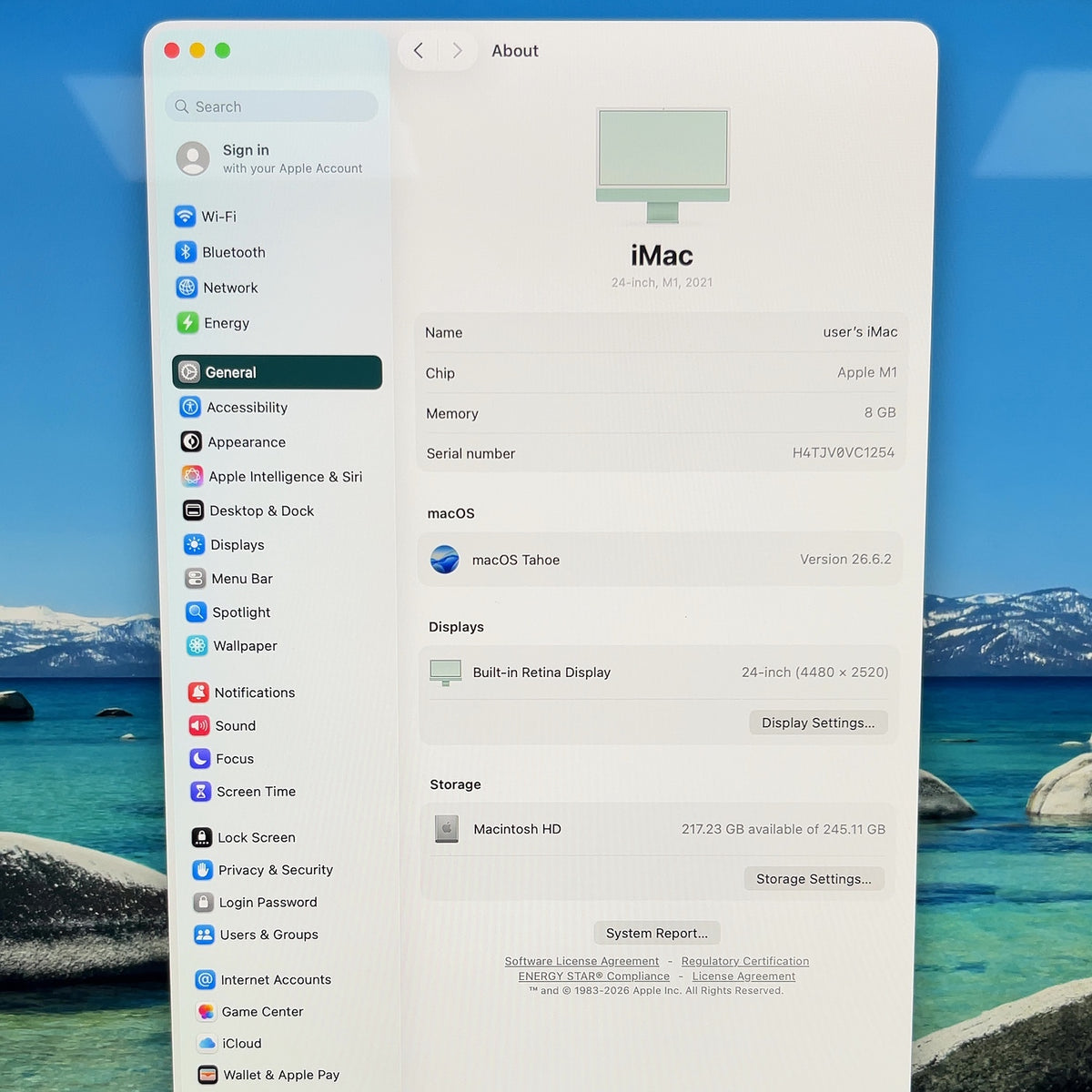Click the Displays sun icon
The height and width of the screenshot is (1092, 1092).
[x=194, y=544]
